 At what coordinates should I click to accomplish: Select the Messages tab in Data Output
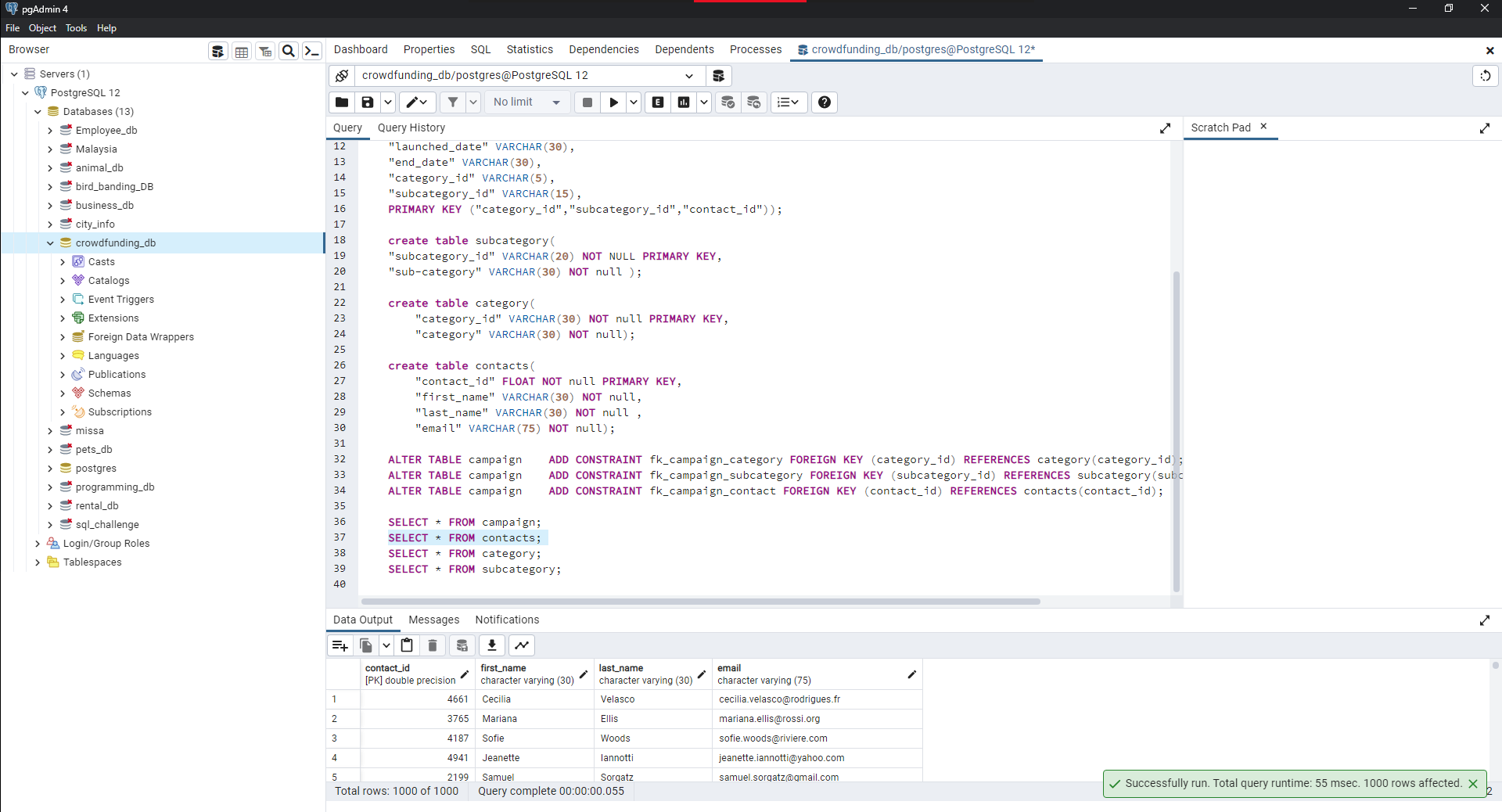click(433, 620)
